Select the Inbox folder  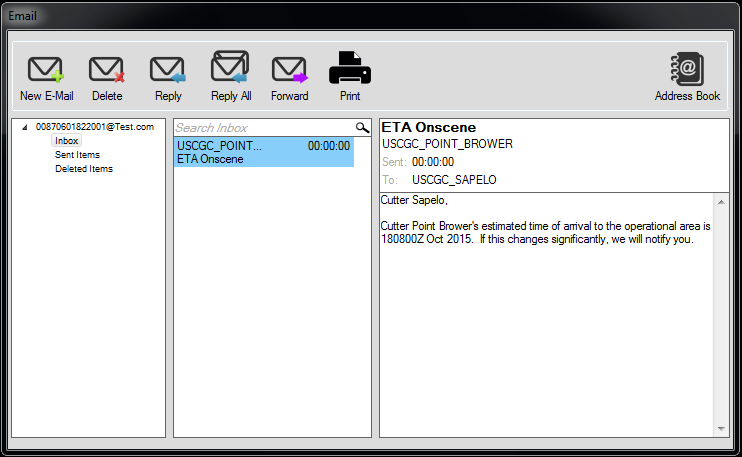point(67,141)
